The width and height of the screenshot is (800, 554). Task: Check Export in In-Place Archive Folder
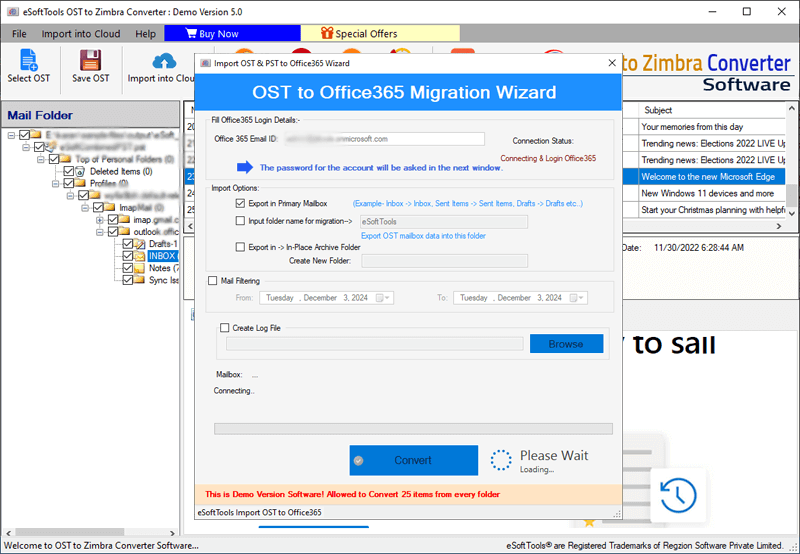240,247
